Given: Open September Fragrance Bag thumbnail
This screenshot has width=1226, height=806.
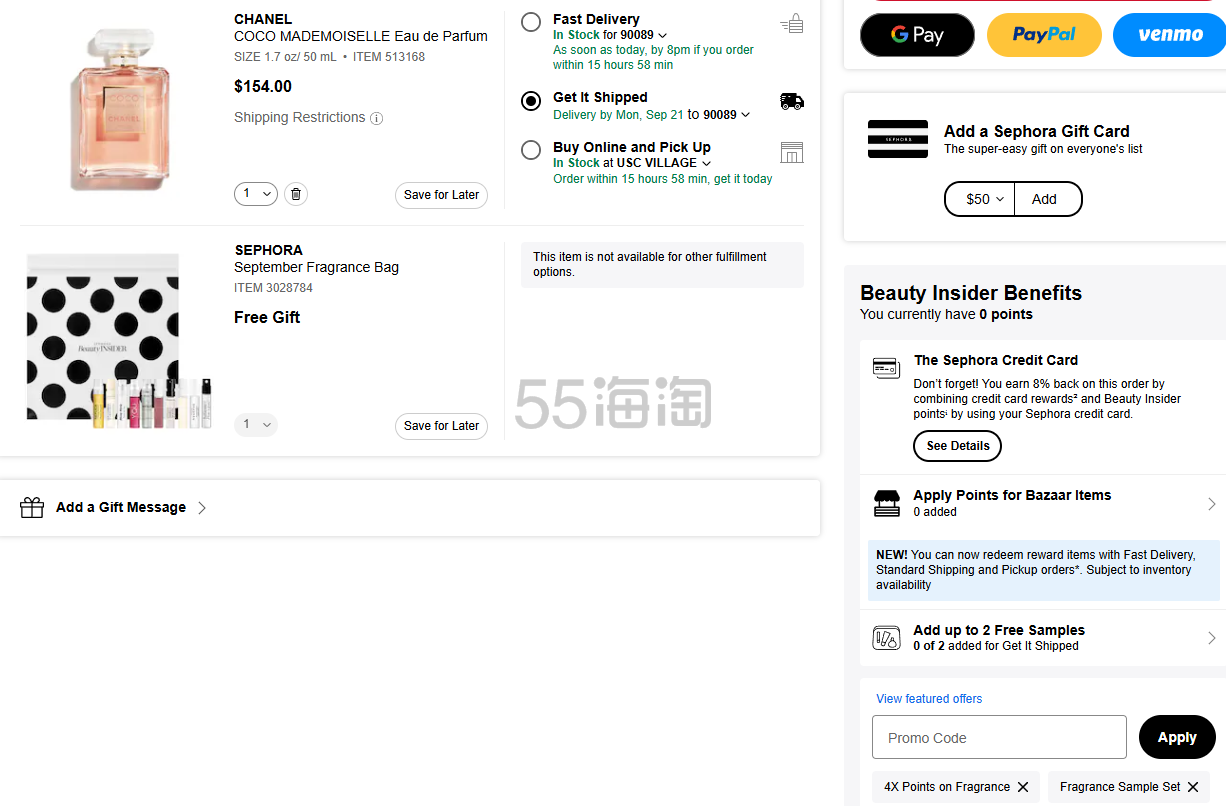Looking at the screenshot, I should (x=120, y=340).
